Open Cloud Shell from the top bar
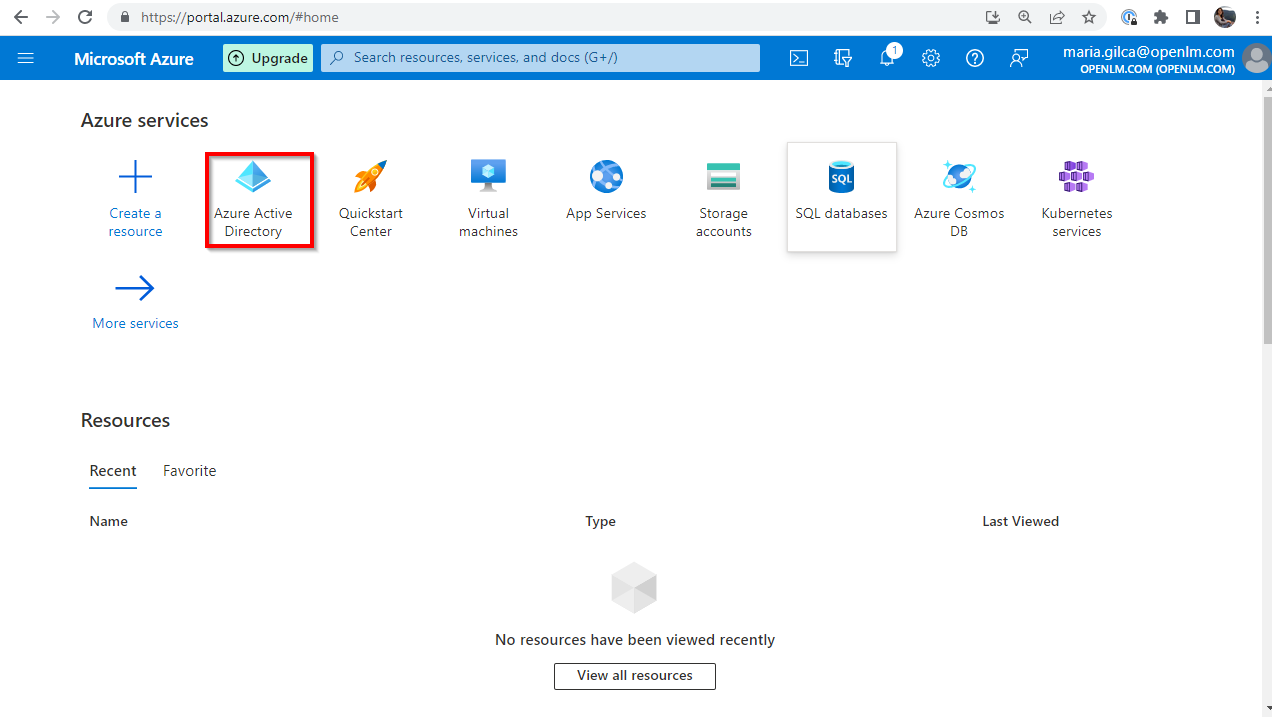 click(799, 58)
